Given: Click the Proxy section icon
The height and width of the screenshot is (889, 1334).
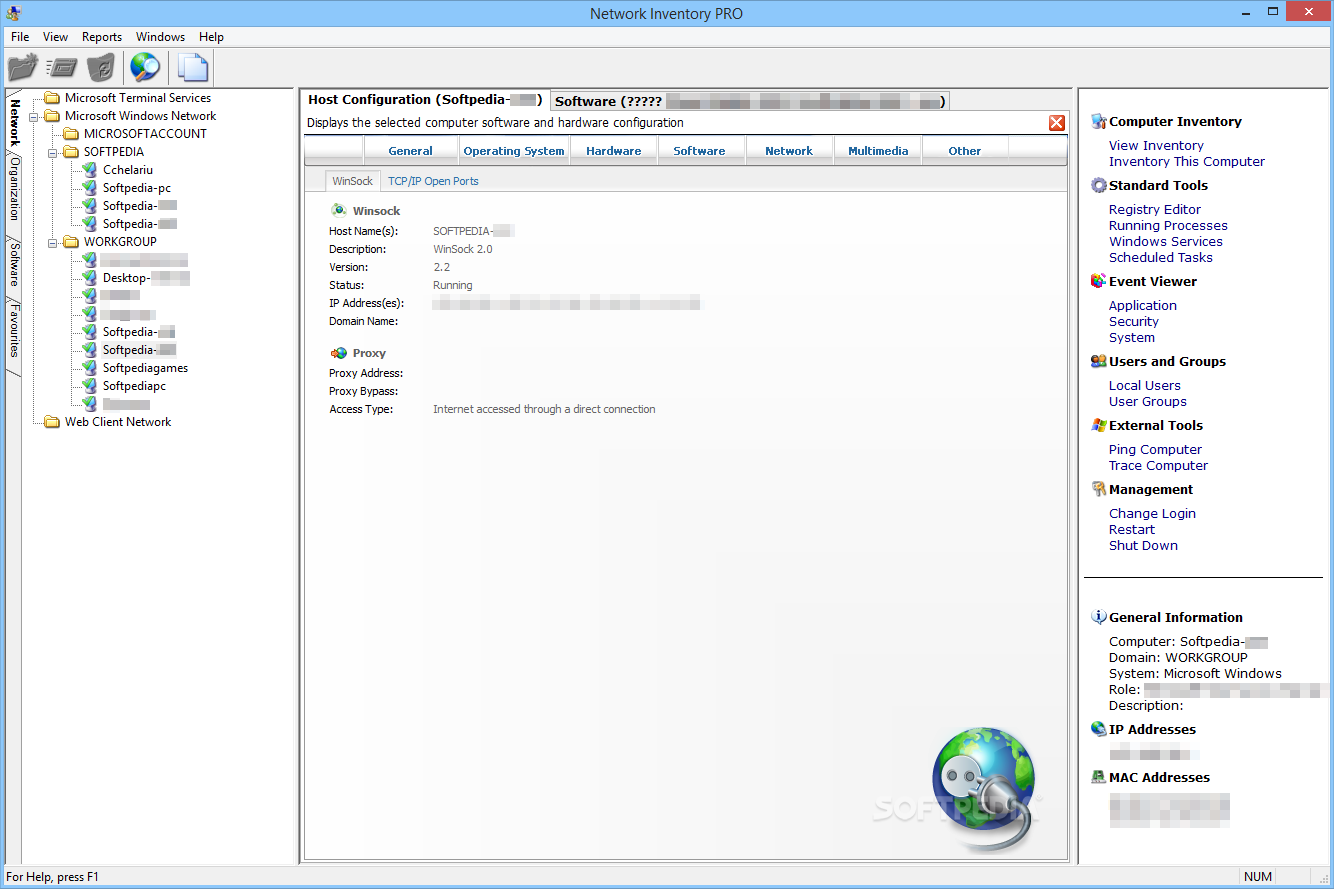Looking at the screenshot, I should coord(338,352).
